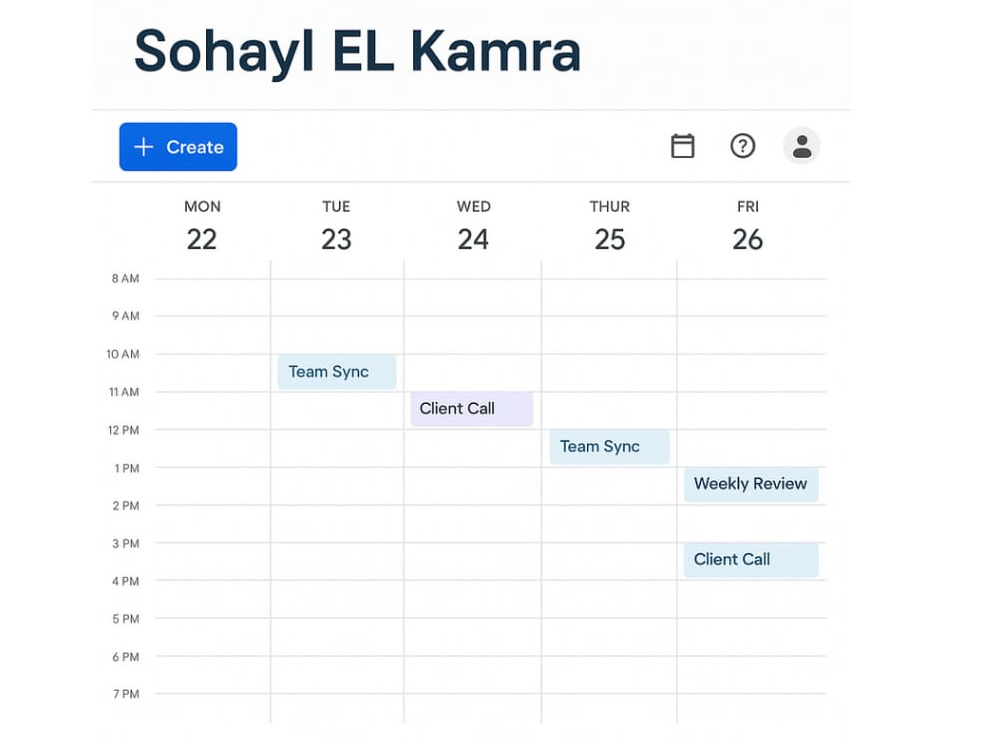Image resolution: width=1000 pixels, height=750 pixels.
Task: Open Tuesday's Team Sync event
Action: 337,372
